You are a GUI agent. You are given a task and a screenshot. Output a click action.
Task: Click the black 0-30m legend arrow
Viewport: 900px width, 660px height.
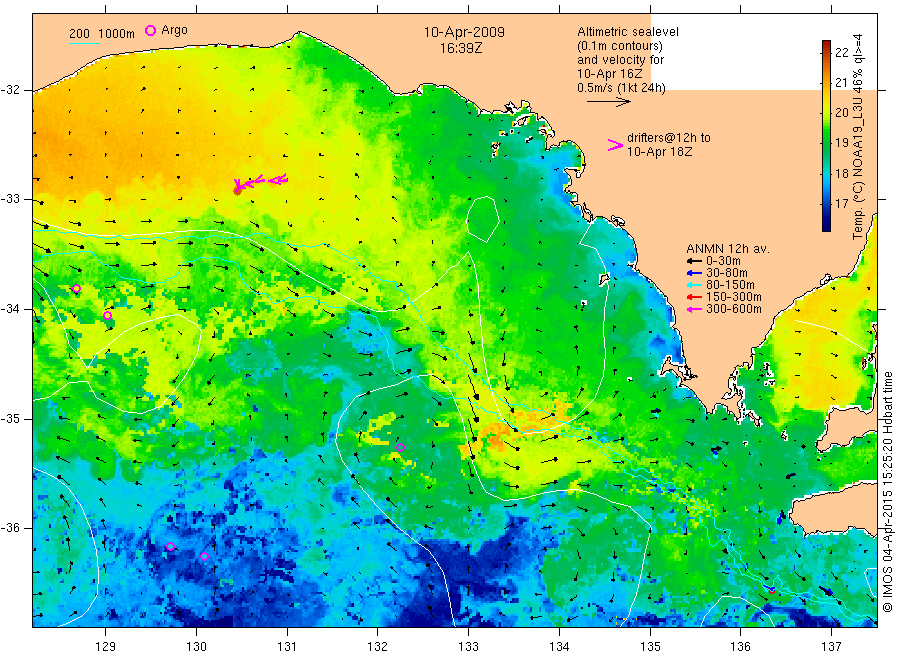click(695, 261)
